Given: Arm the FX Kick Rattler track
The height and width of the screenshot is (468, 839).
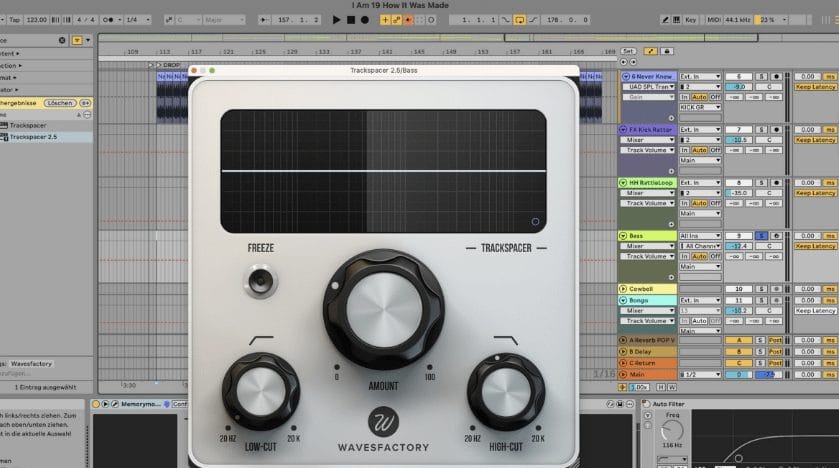Looking at the screenshot, I should click(x=776, y=129).
